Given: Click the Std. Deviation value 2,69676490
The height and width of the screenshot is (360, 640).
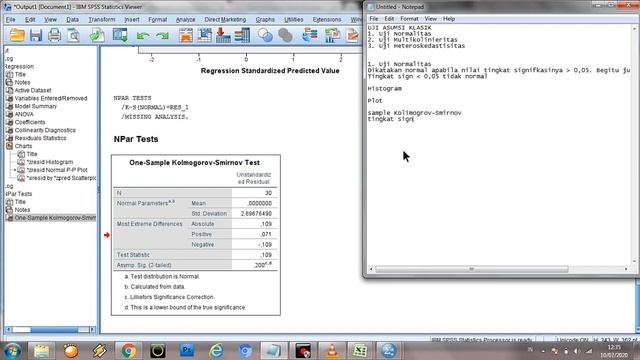Looking at the screenshot, I should click(x=256, y=213).
